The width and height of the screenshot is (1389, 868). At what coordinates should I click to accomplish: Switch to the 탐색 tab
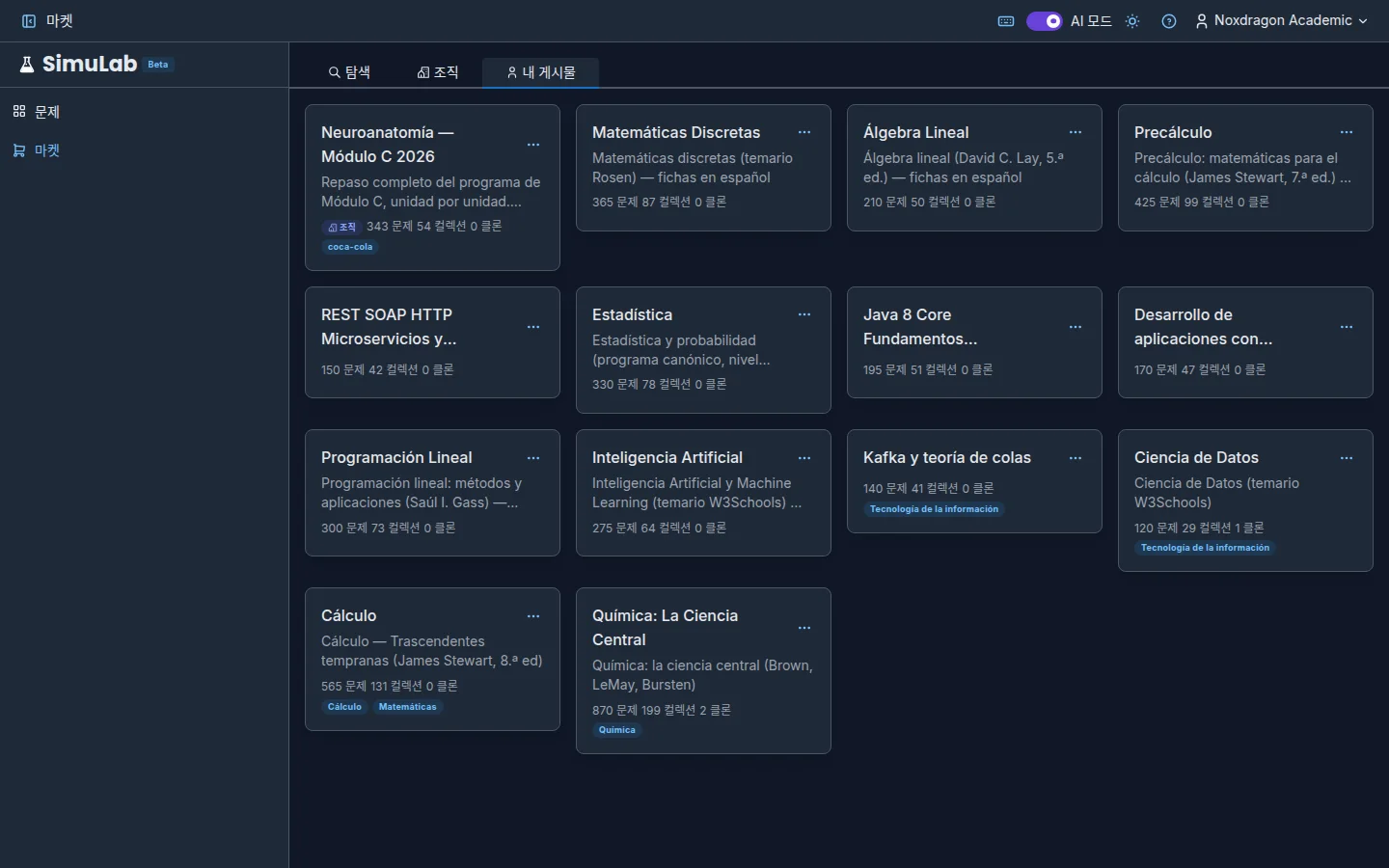349,72
